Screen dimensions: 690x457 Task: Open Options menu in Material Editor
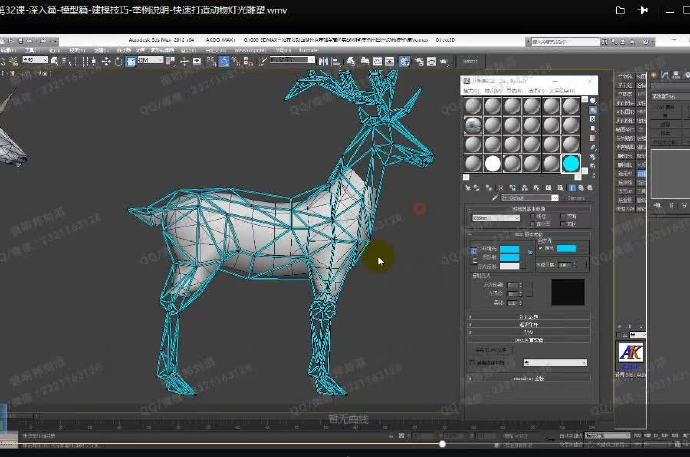click(x=535, y=91)
